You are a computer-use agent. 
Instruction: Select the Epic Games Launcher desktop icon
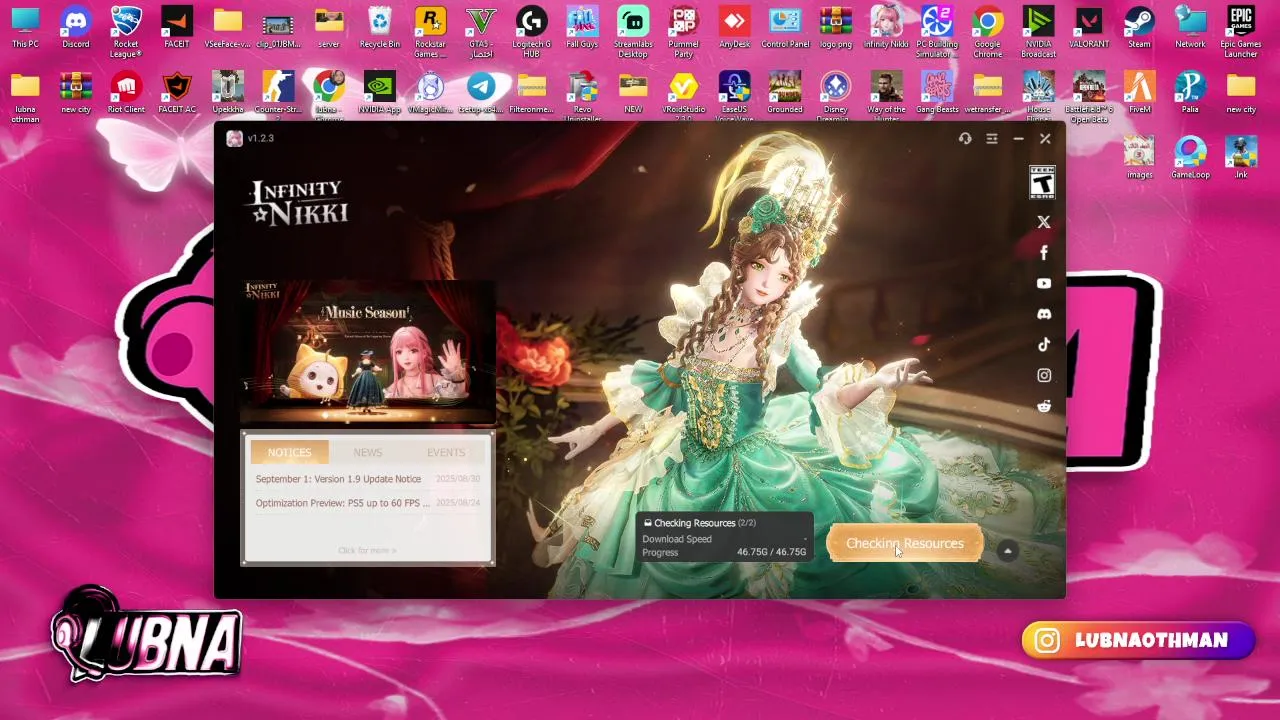(1241, 31)
